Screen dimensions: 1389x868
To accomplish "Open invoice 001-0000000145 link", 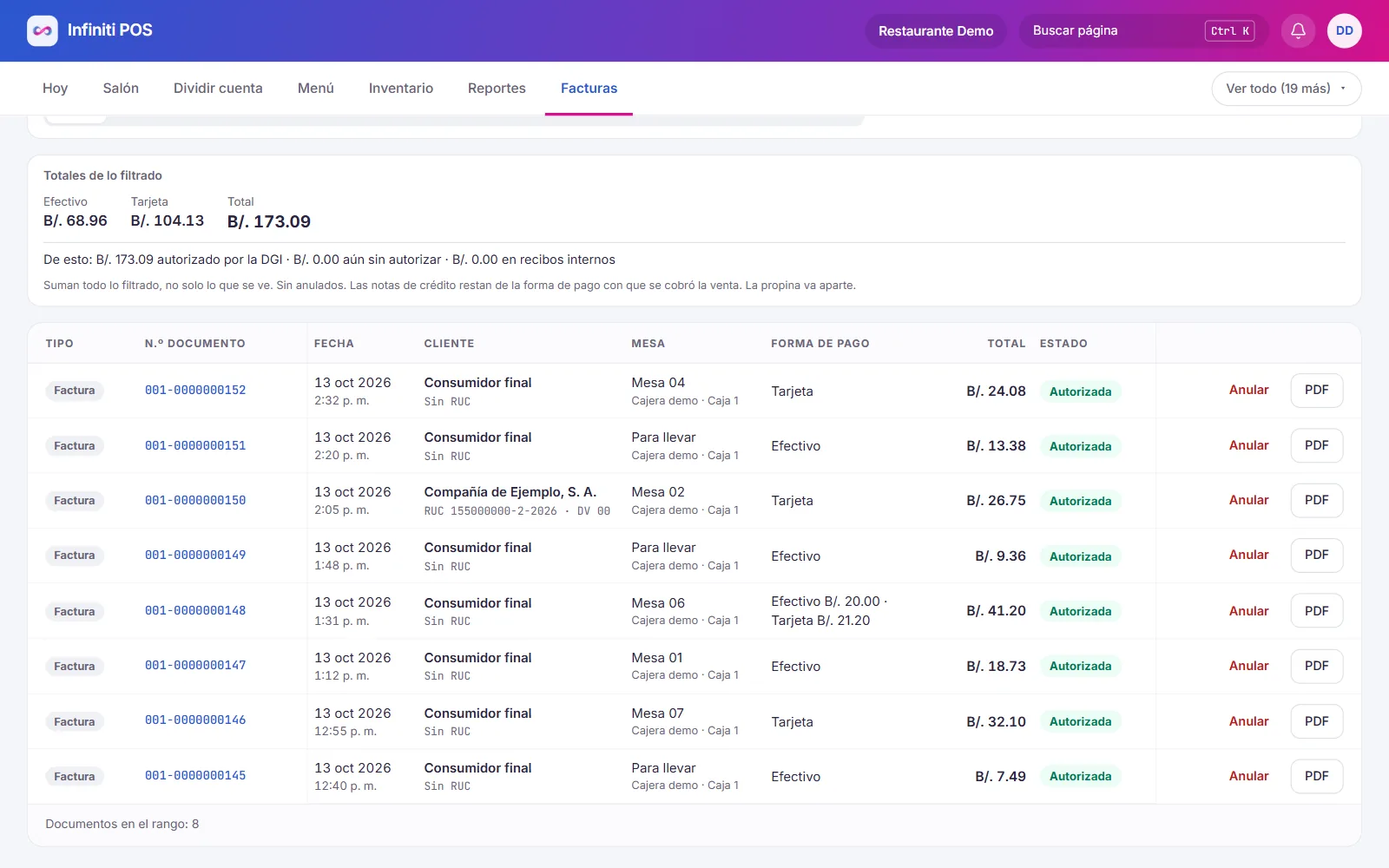I will point(195,776).
